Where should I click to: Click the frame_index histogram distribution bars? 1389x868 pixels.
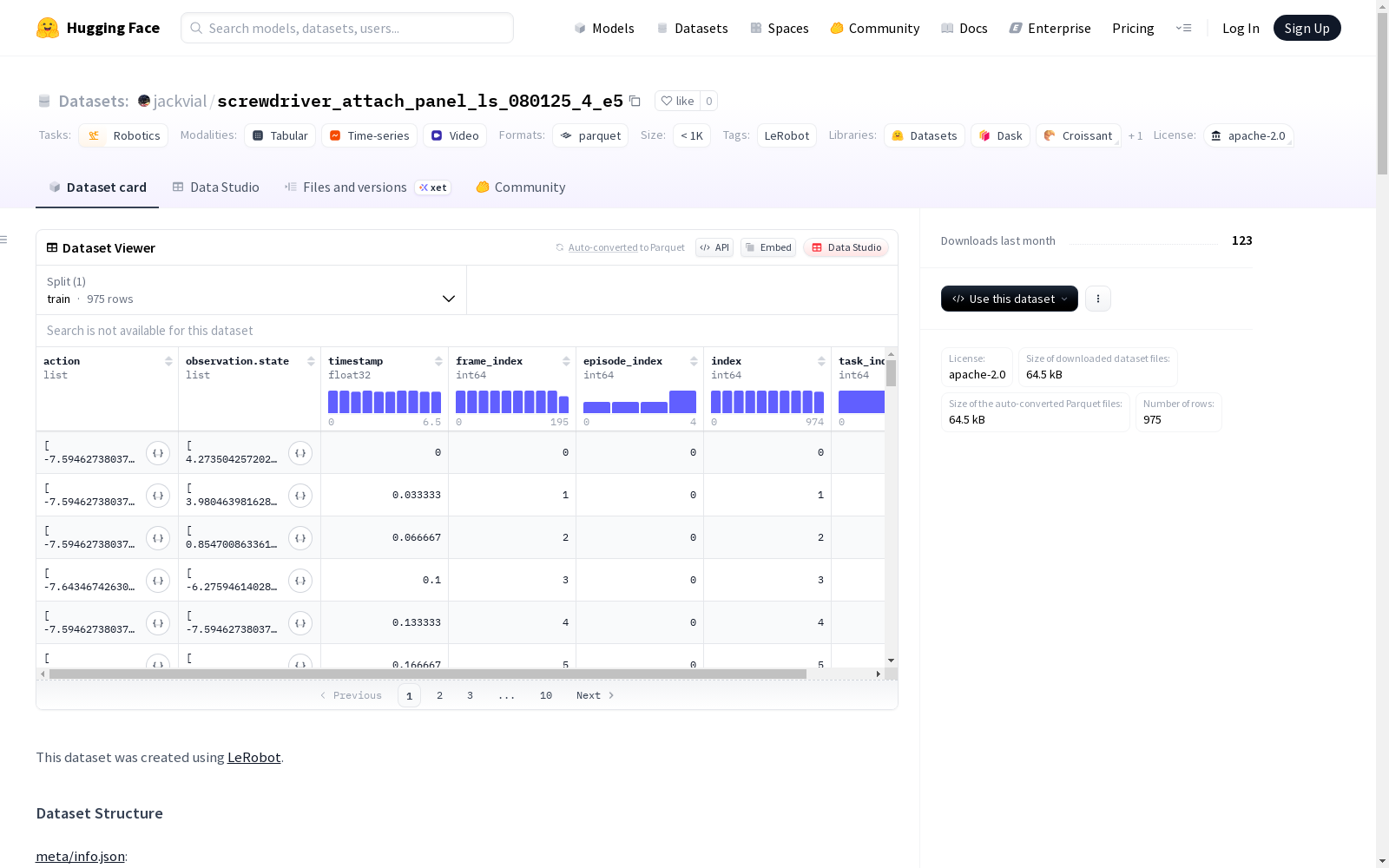point(512,401)
